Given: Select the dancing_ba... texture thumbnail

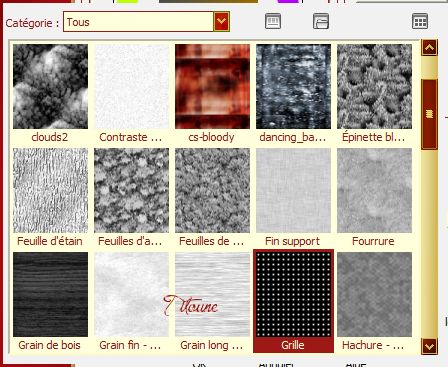Looking at the screenshot, I should click(293, 87).
